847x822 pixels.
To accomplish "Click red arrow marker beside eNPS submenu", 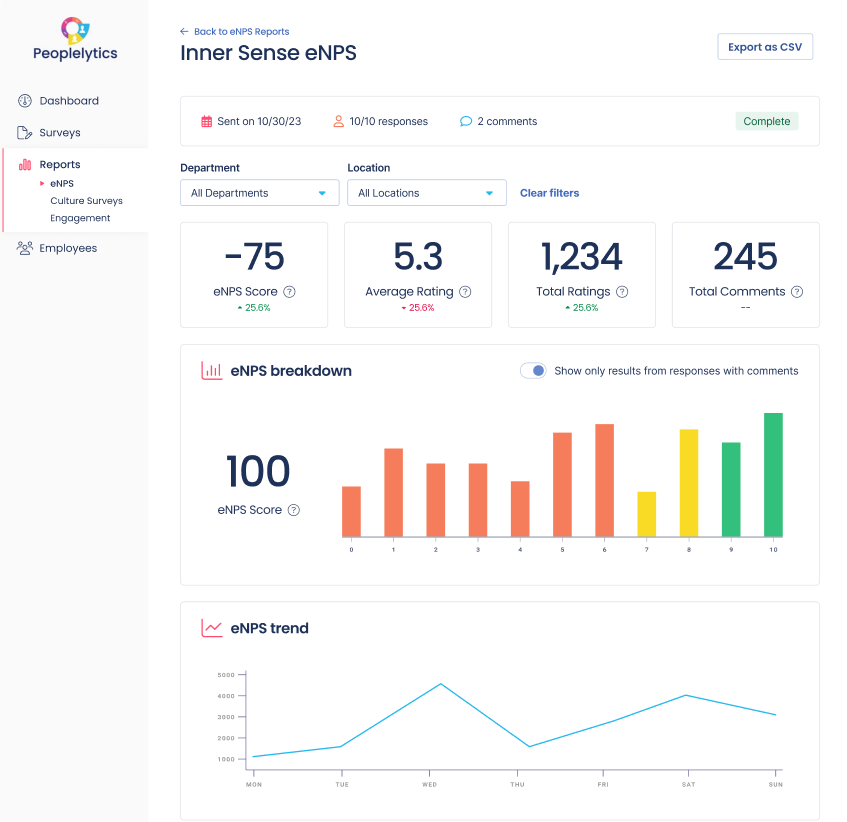I will click(x=42, y=184).
